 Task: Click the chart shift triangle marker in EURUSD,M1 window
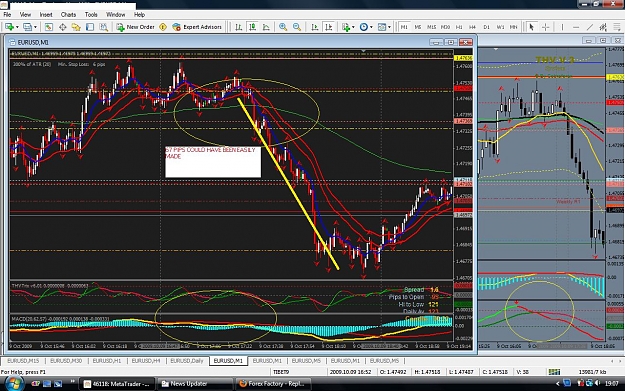[x=363, y=51]
